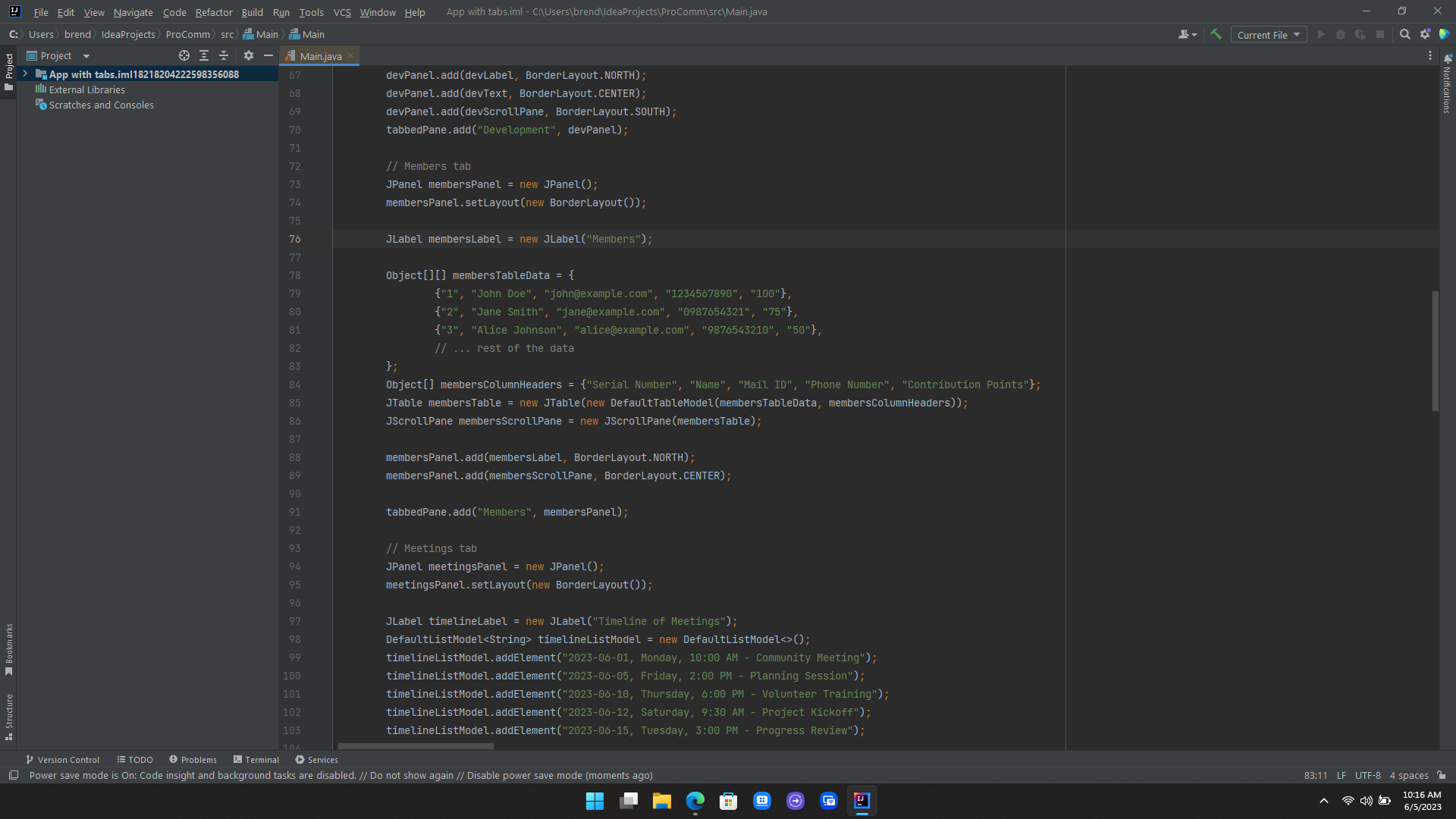Expand the App with tabs project node
Image resolution: width=1456 pixels, height=819 pixels.
click(25, 74)
